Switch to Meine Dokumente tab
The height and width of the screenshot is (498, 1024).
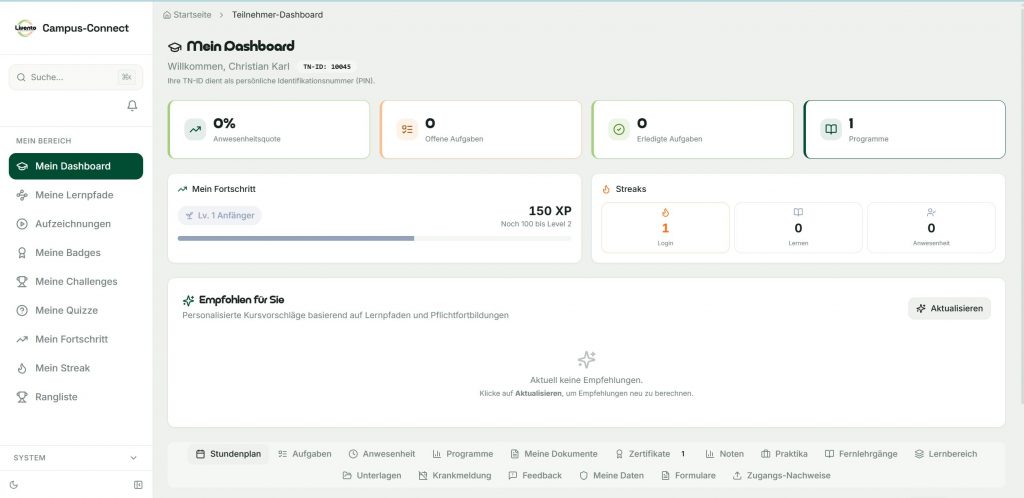(554, 454)
